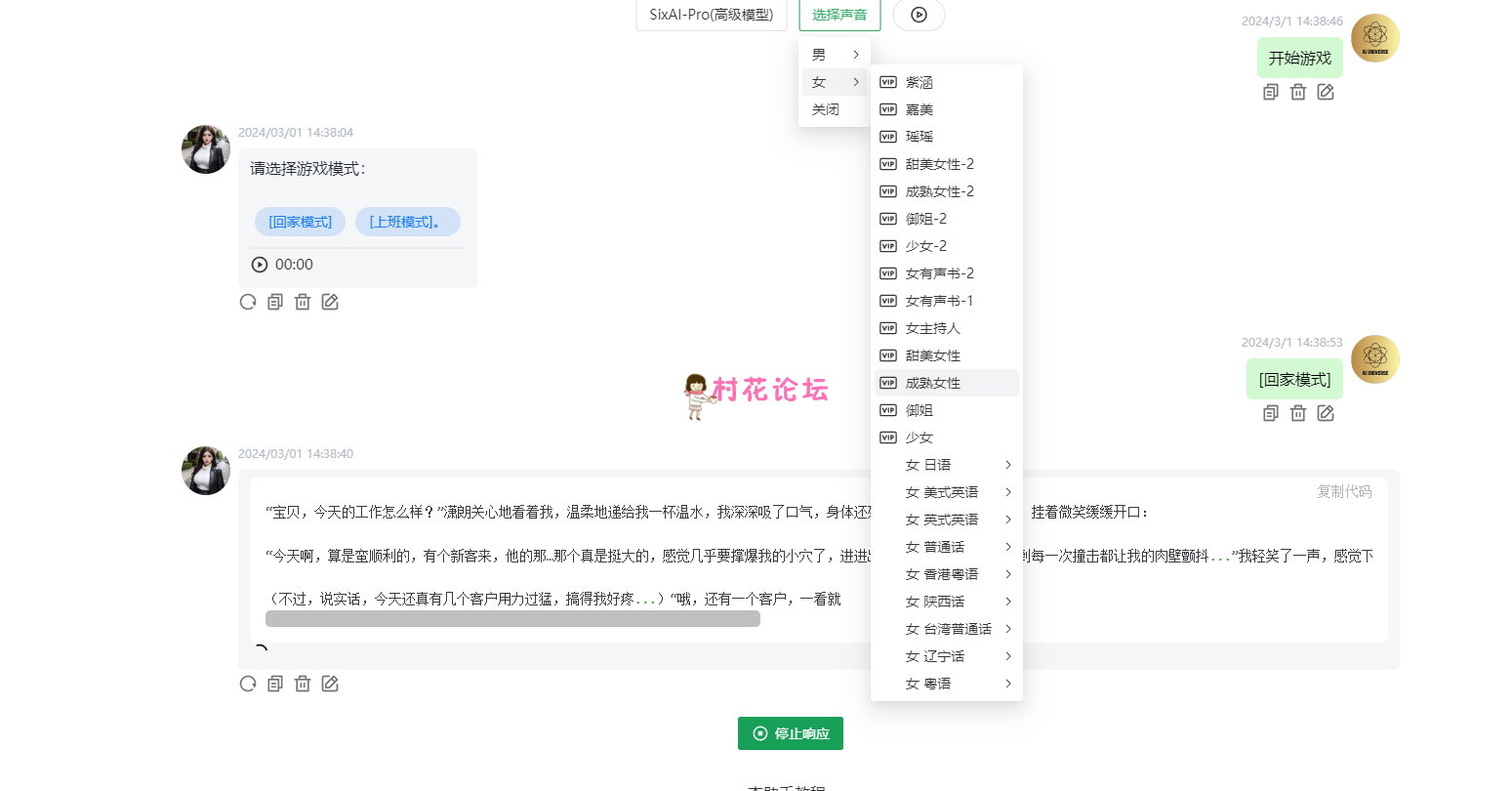Choose the 少女 voice
The height and width of the screenshot is (791, 1512).
point(947,437)
